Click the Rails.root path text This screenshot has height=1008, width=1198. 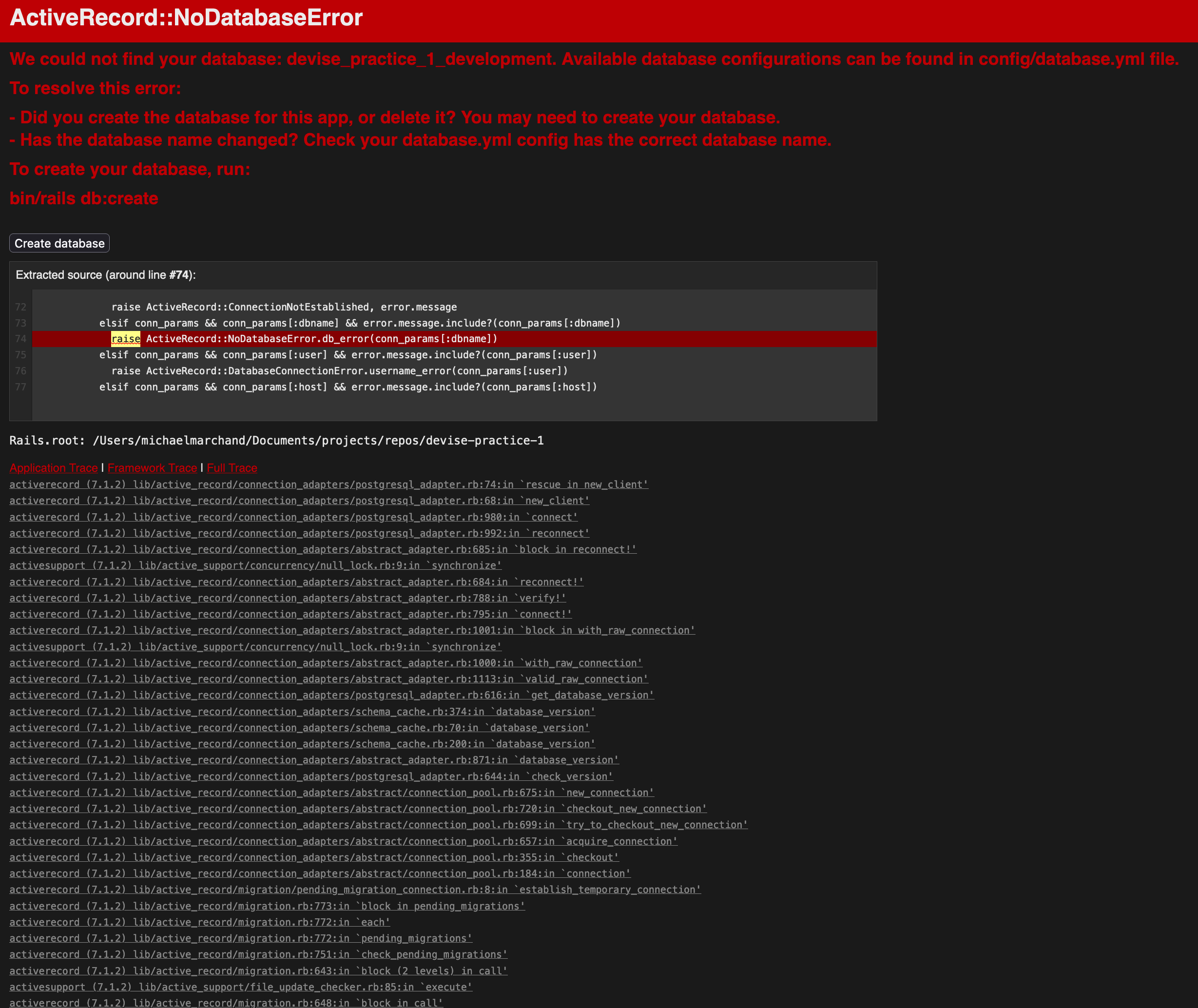coord(276,441)
